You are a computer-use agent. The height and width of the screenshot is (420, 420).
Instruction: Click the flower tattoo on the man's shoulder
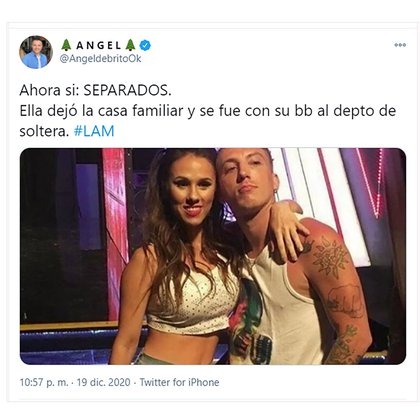[x=330, y=257]
